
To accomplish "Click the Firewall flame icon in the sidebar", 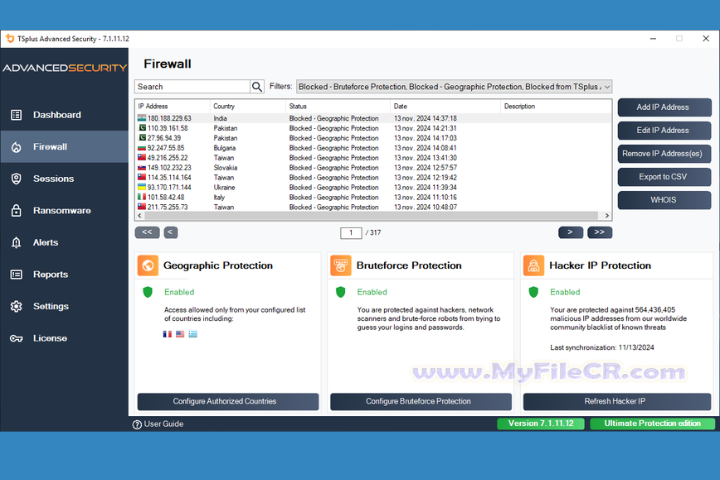I will click(x=16, y=147).
